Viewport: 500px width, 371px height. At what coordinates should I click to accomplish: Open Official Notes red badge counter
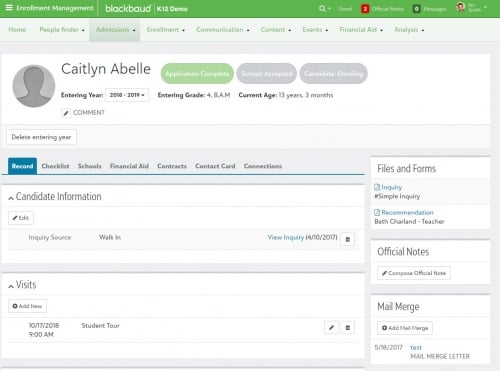365,9
